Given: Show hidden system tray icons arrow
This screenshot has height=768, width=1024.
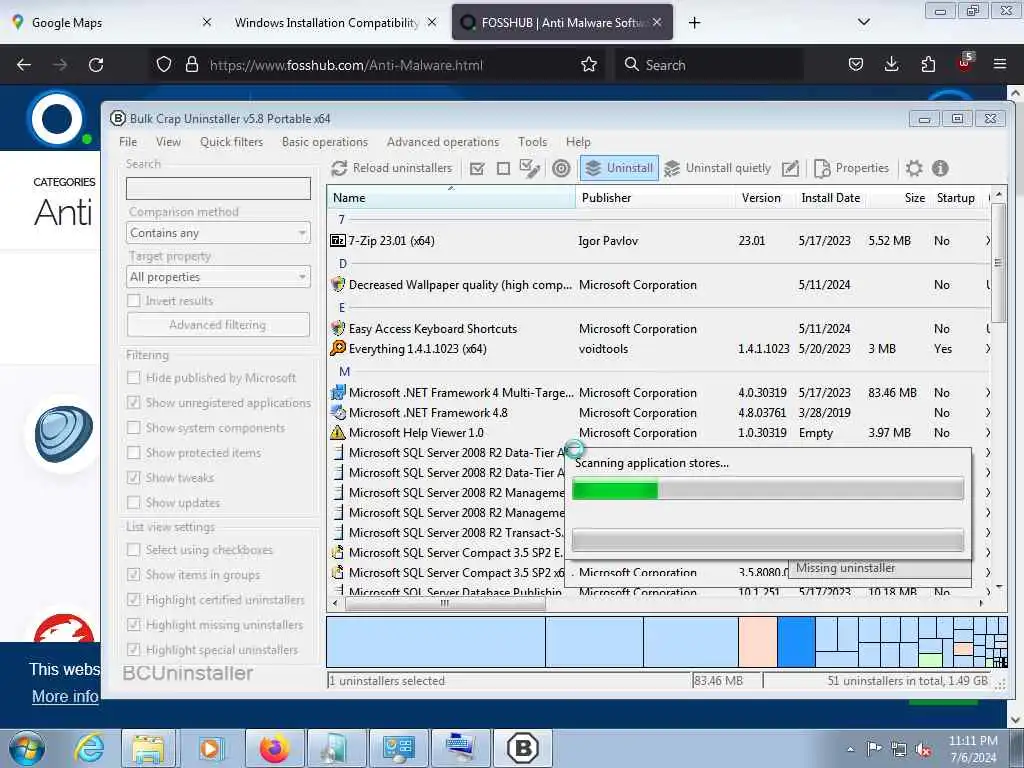Looking at the screenshot, I should click(850, 749).
